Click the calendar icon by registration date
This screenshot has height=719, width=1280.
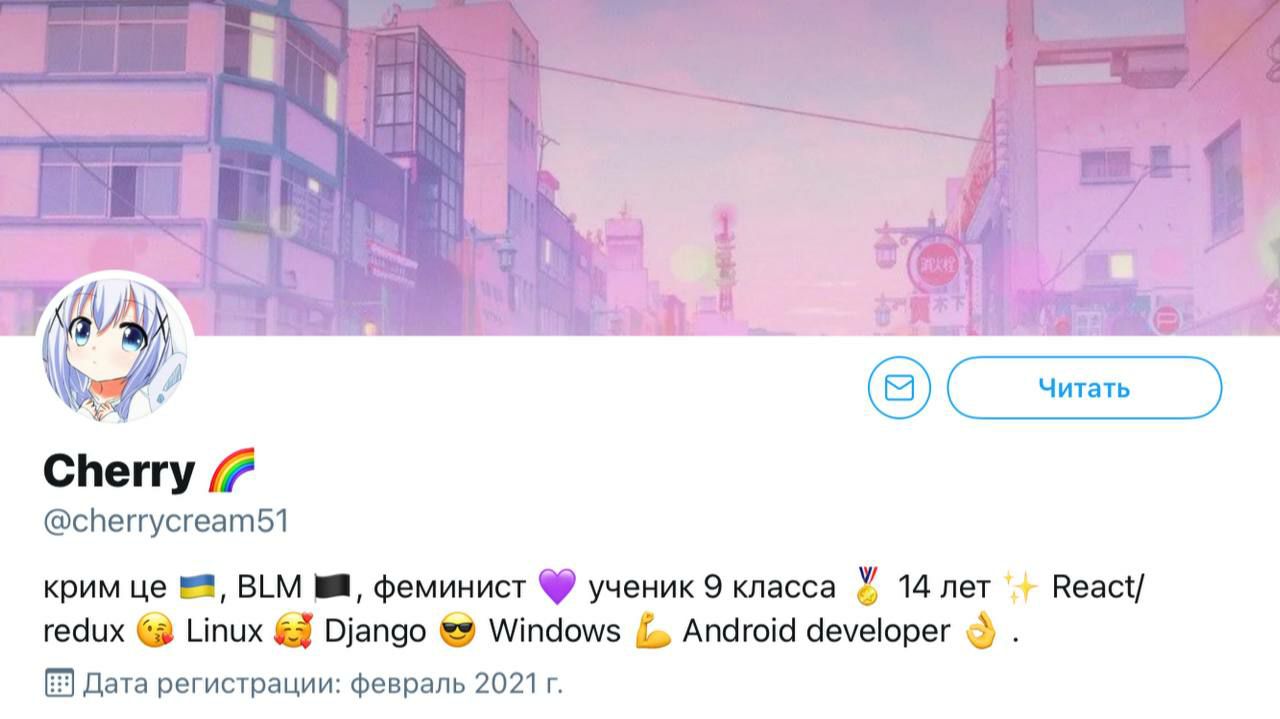pyautogui.click(x=60, y=684)
